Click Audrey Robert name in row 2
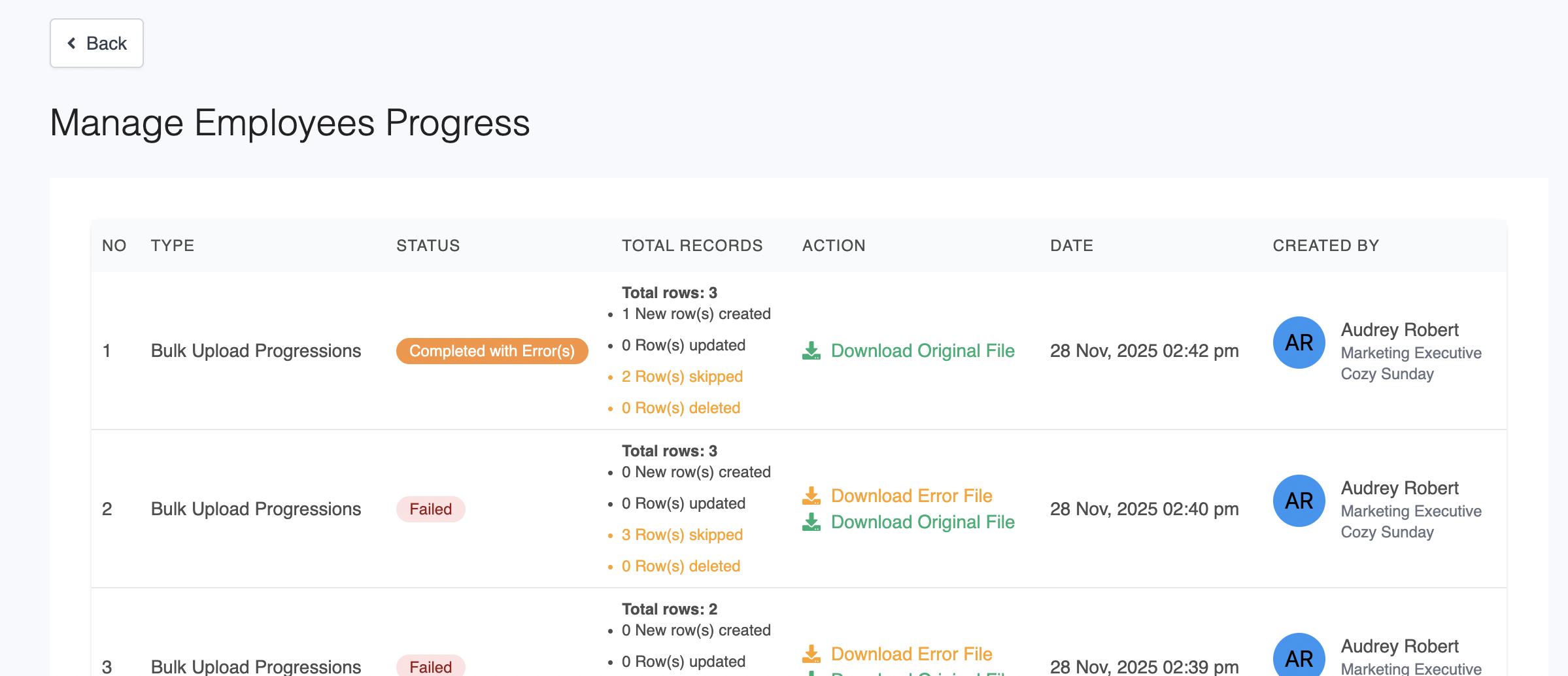 (x=1400, y=488)
